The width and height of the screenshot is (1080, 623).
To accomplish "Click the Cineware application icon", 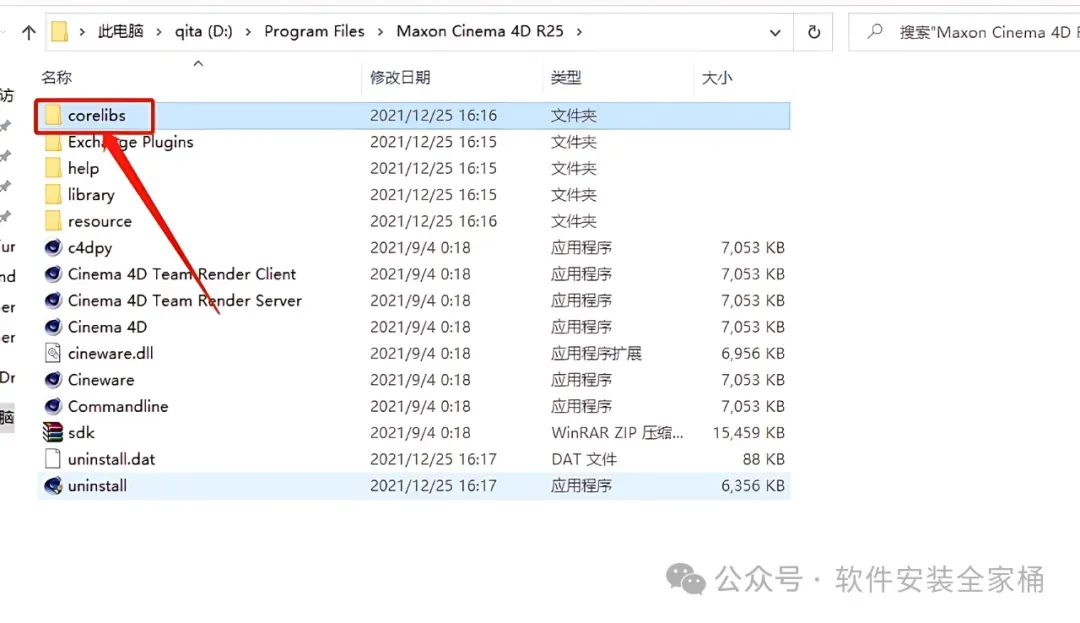I will click(x=53, y=379).
